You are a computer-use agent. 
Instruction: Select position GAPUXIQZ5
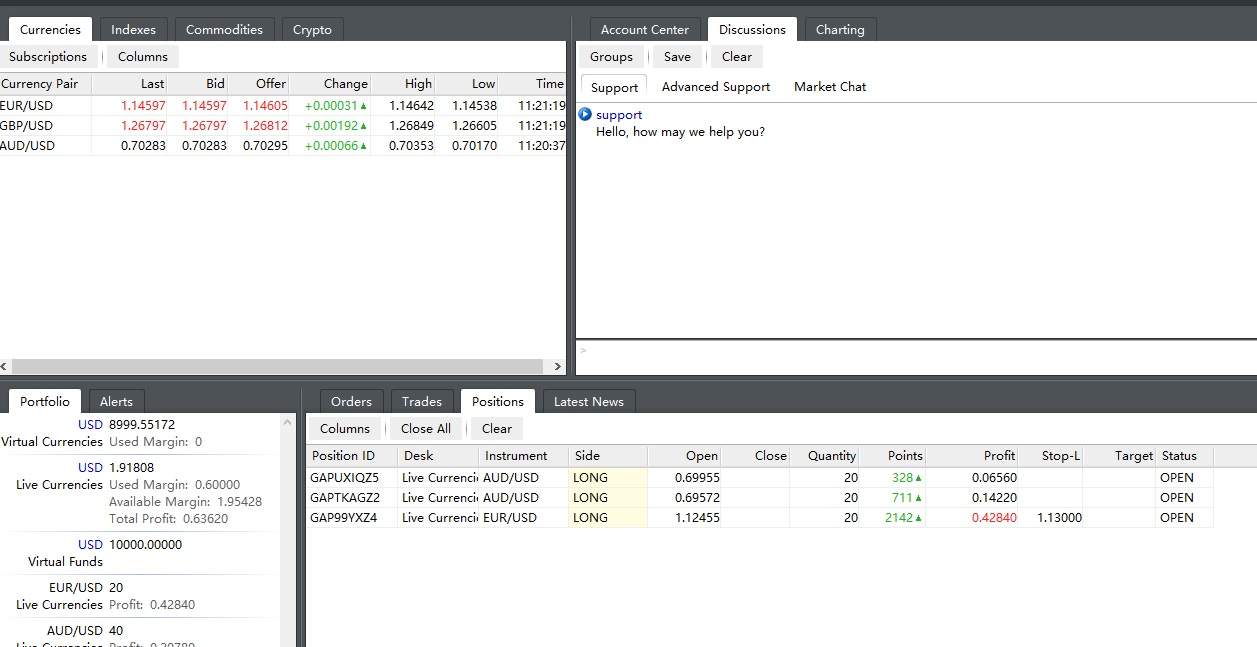[x=760, y=477]
